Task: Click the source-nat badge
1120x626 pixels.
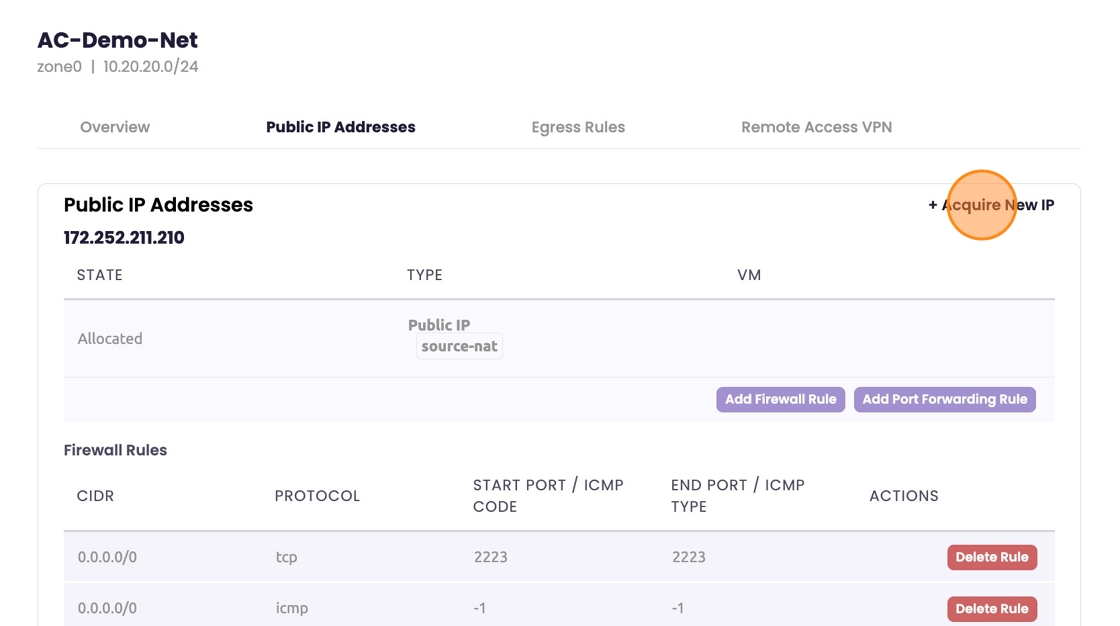Action: pyautogui.click(x=459, y=346)
